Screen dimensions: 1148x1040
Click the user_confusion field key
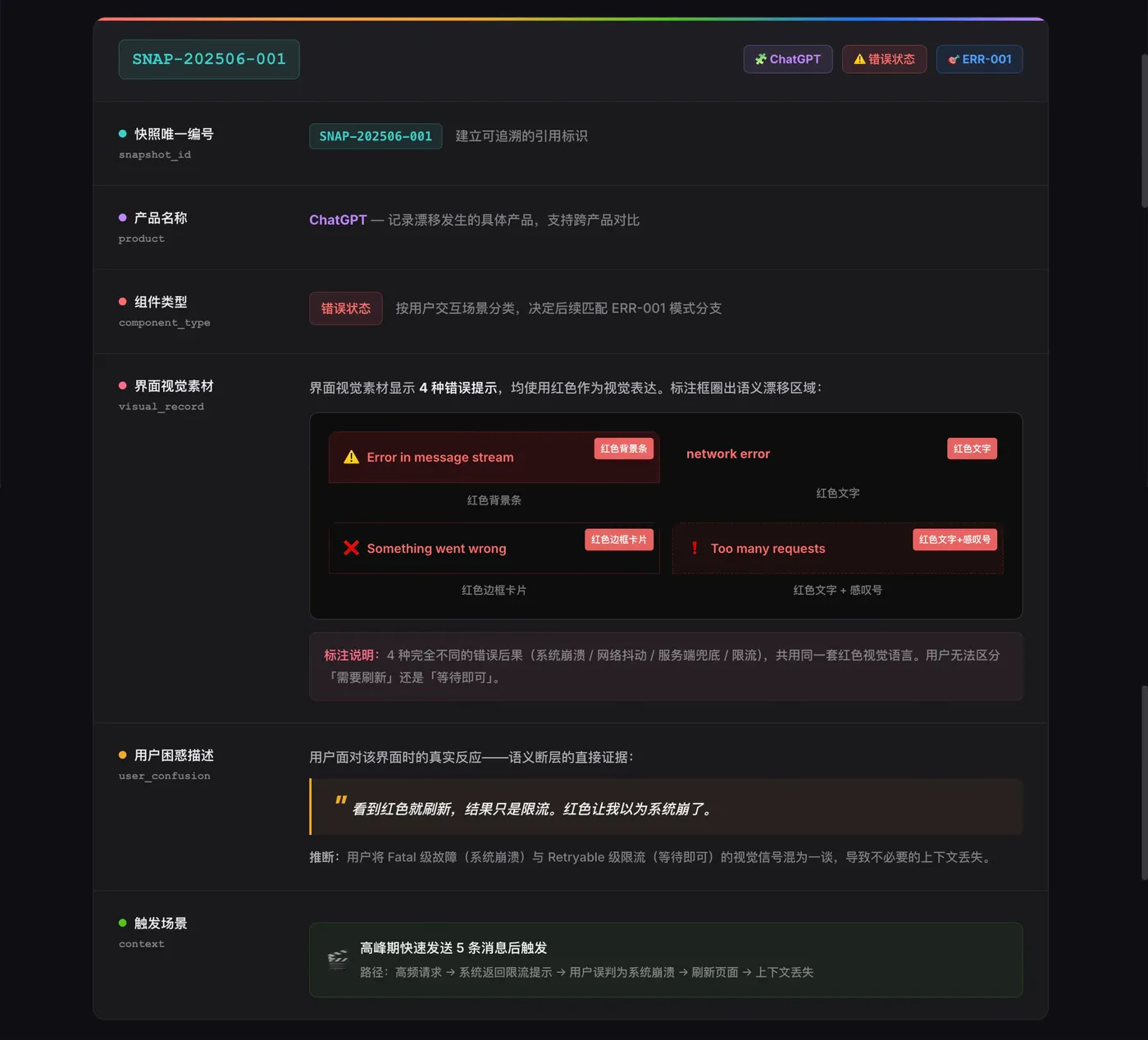point(165,776)
